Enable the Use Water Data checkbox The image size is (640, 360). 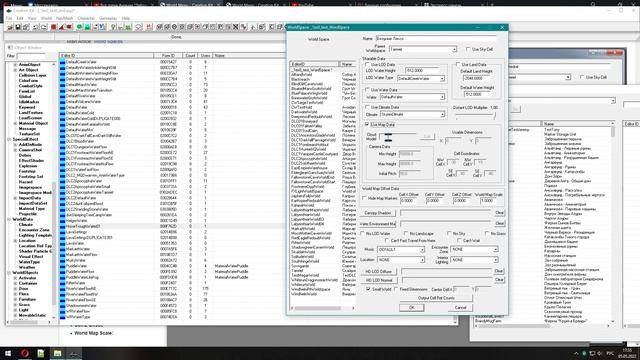(367, 90)
